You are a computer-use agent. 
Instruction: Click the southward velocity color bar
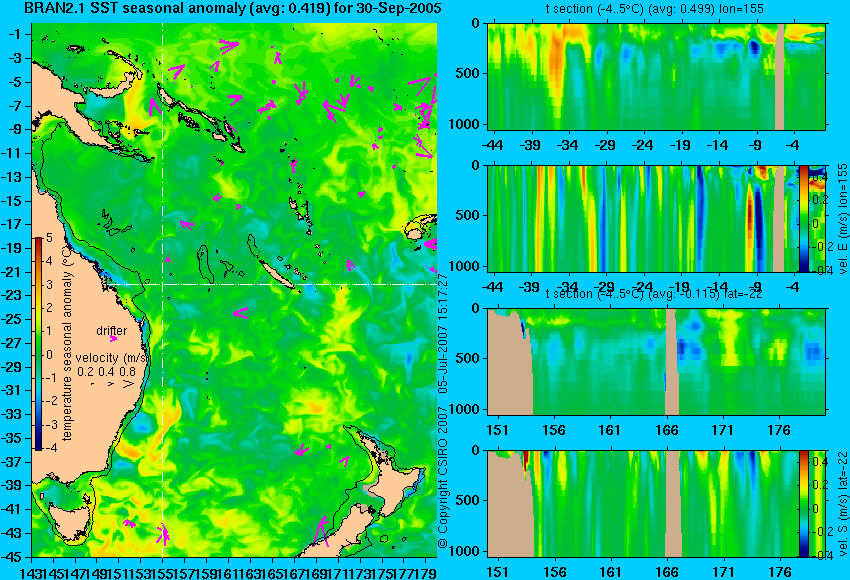pyautogui.click(x=803, y=504)
